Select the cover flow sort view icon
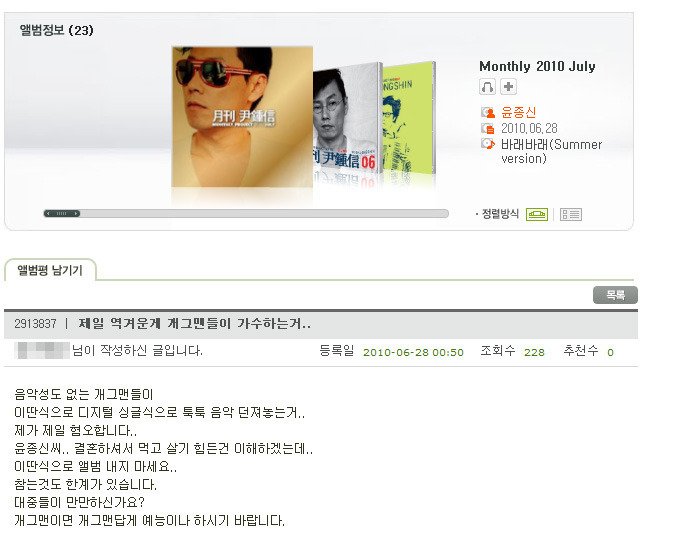This screenshot has width=690, height=544. coord(537,214)
